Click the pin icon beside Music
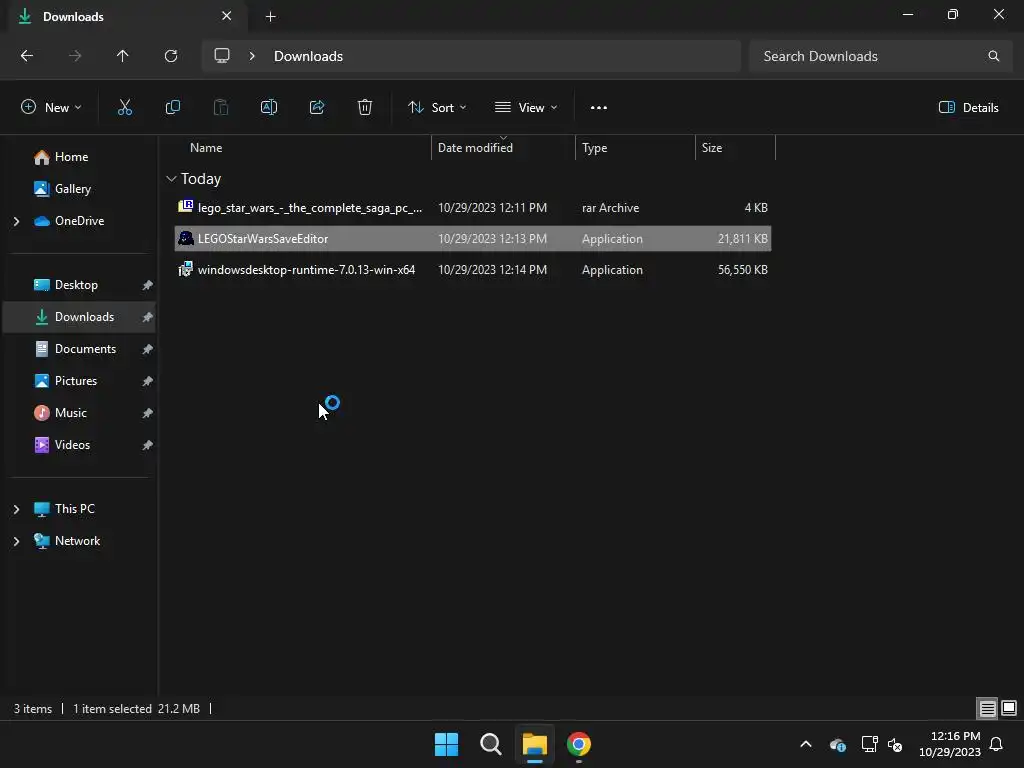The width and height of the screenshot is (1024, 768). coord(148,413)
